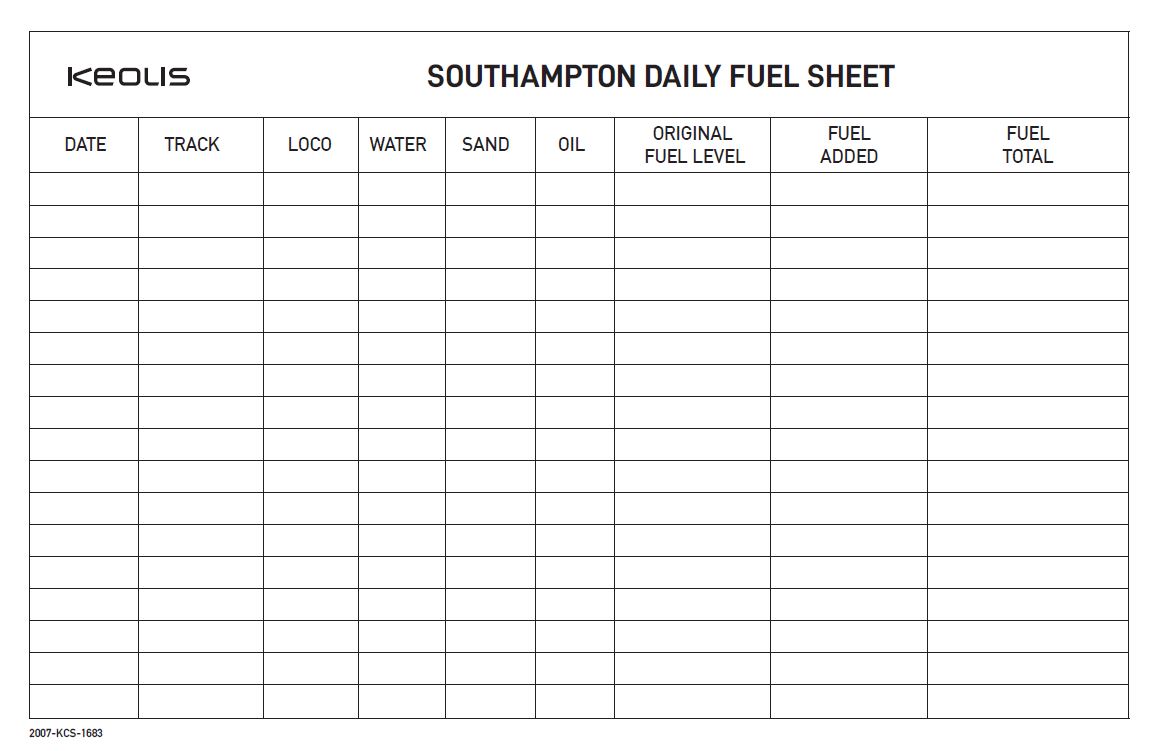Click the form number 2007-KCS-1683

point(66,733)
